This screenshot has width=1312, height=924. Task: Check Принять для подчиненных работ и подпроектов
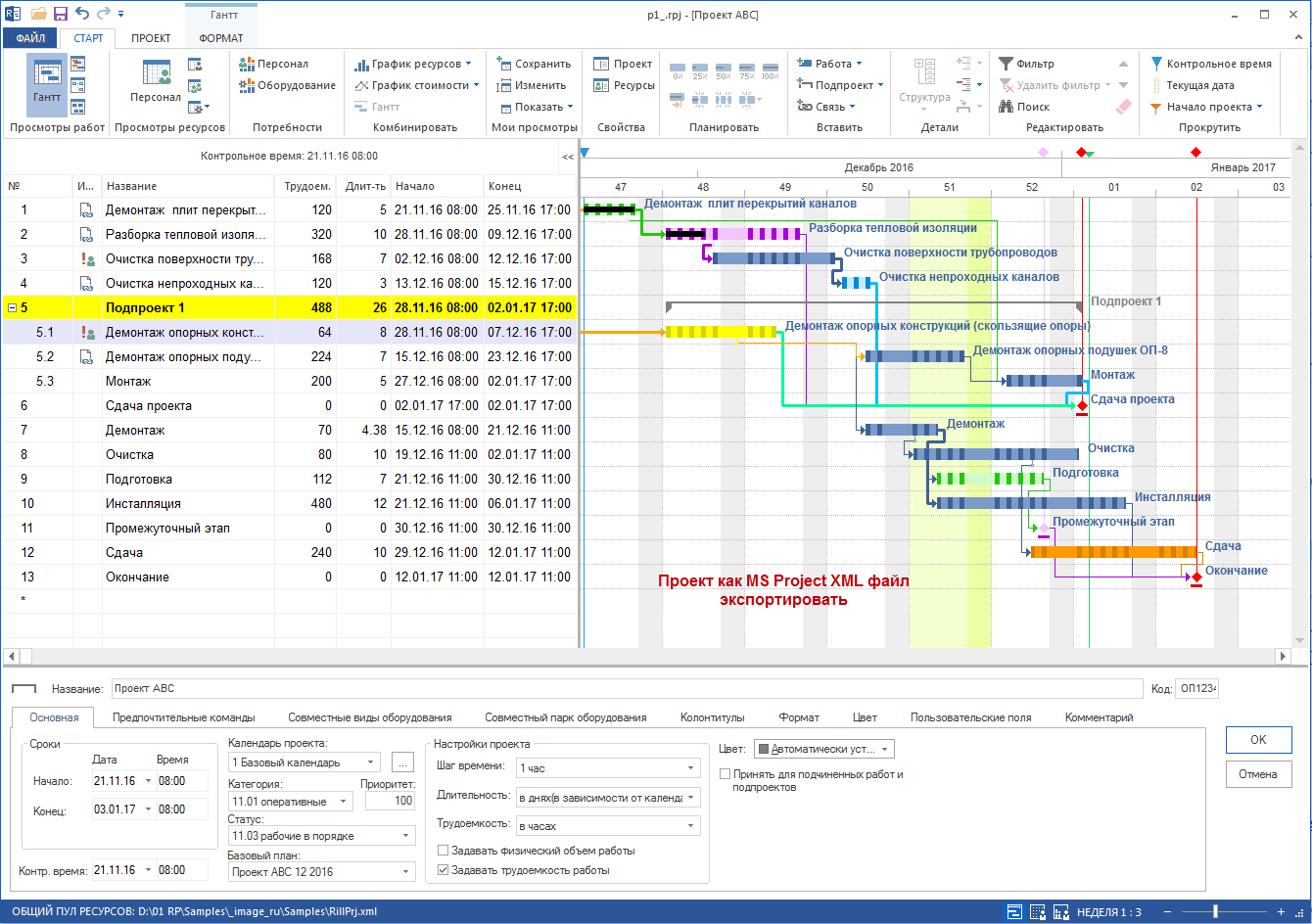[x=725, y=774]
